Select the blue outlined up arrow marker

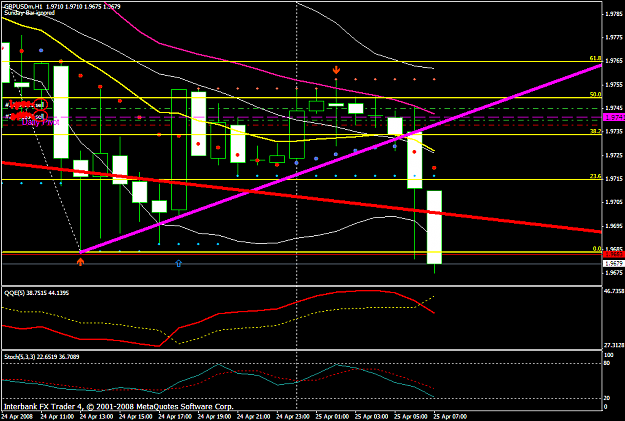[179, 263]
